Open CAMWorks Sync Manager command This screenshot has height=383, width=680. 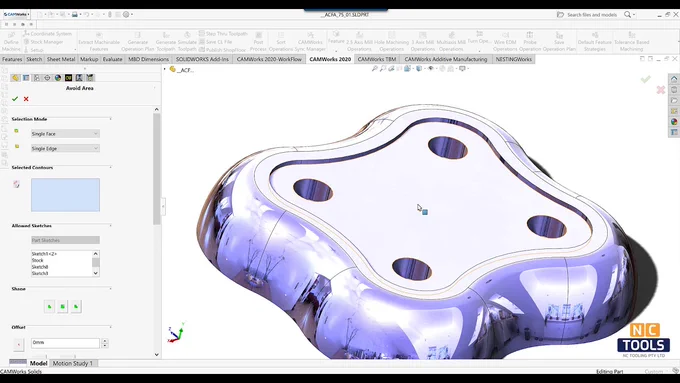310,42
